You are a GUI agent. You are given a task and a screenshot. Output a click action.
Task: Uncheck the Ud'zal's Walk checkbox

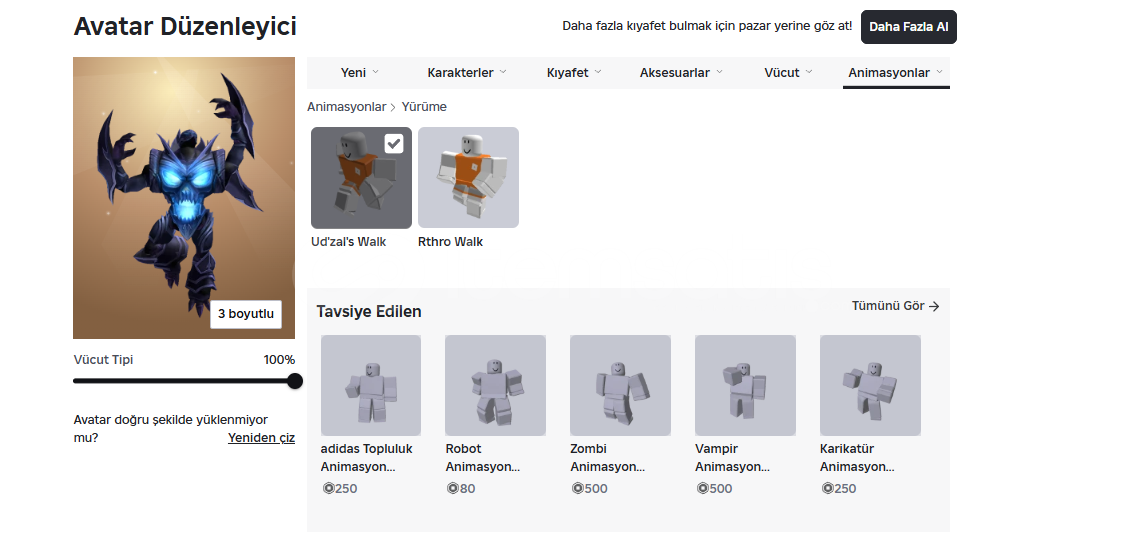point(394,144)
